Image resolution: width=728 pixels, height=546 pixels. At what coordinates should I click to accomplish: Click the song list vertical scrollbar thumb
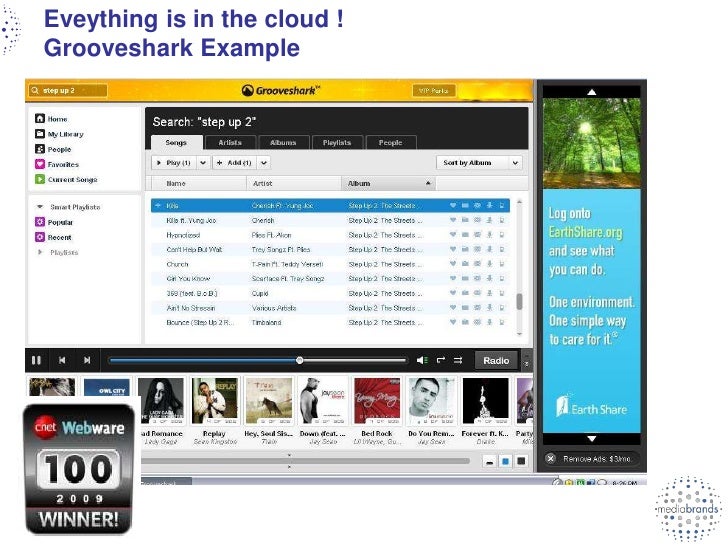tap(520, 302)
